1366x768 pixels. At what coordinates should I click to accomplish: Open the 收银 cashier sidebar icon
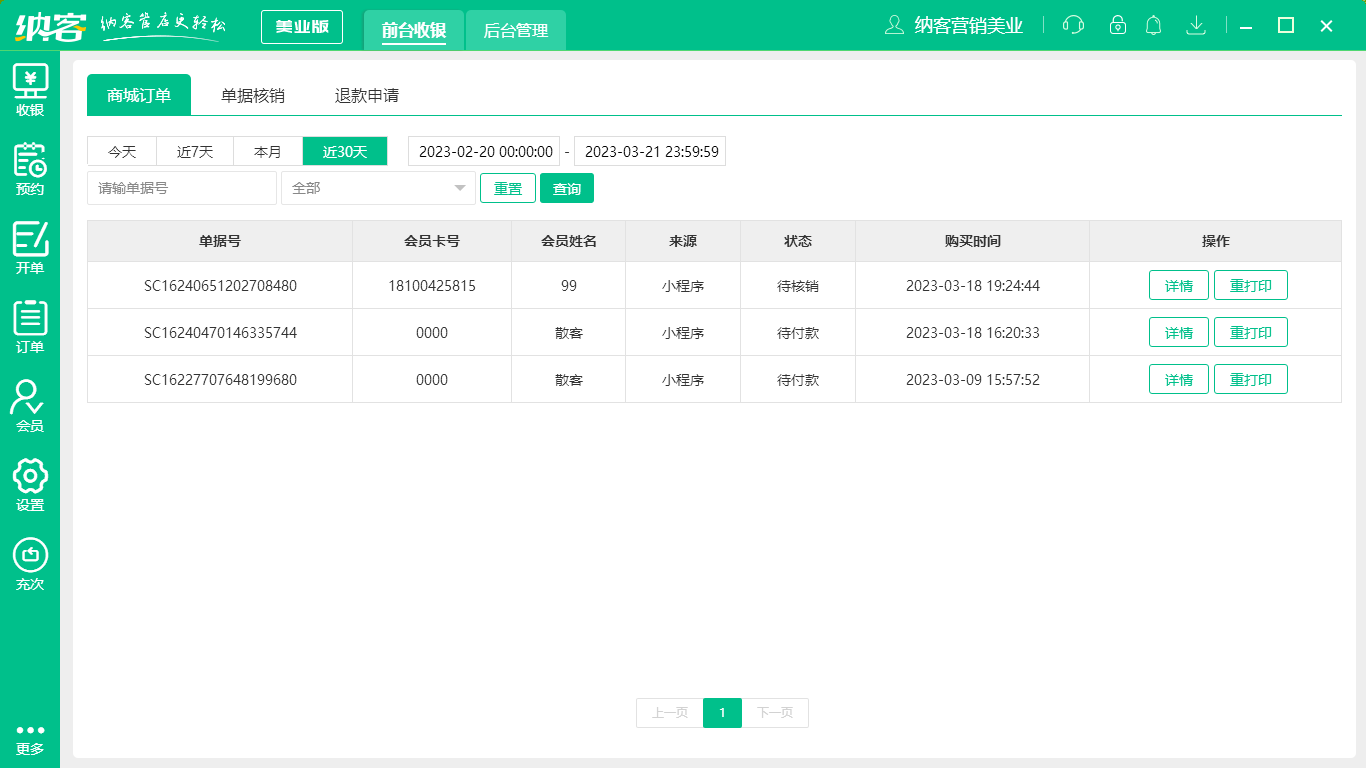30,90
